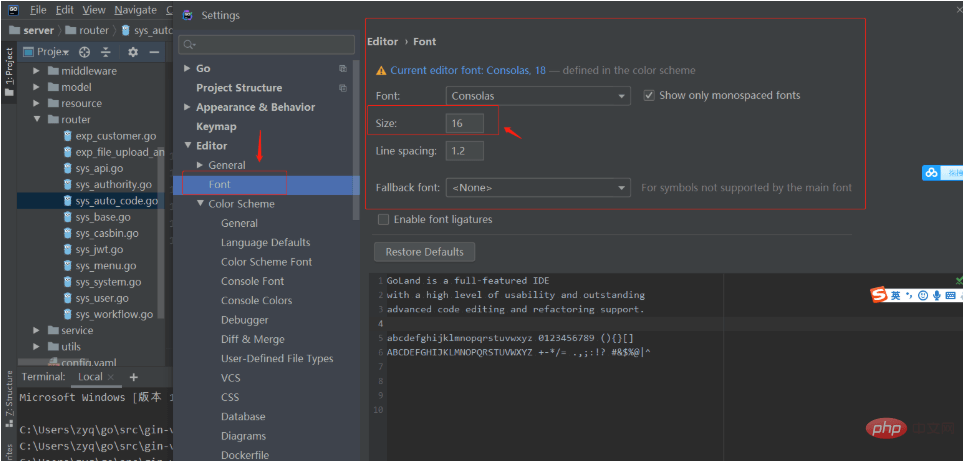Select Project Structure in Settings
Viewport: 965px width, 461px height.
[239, 88]
